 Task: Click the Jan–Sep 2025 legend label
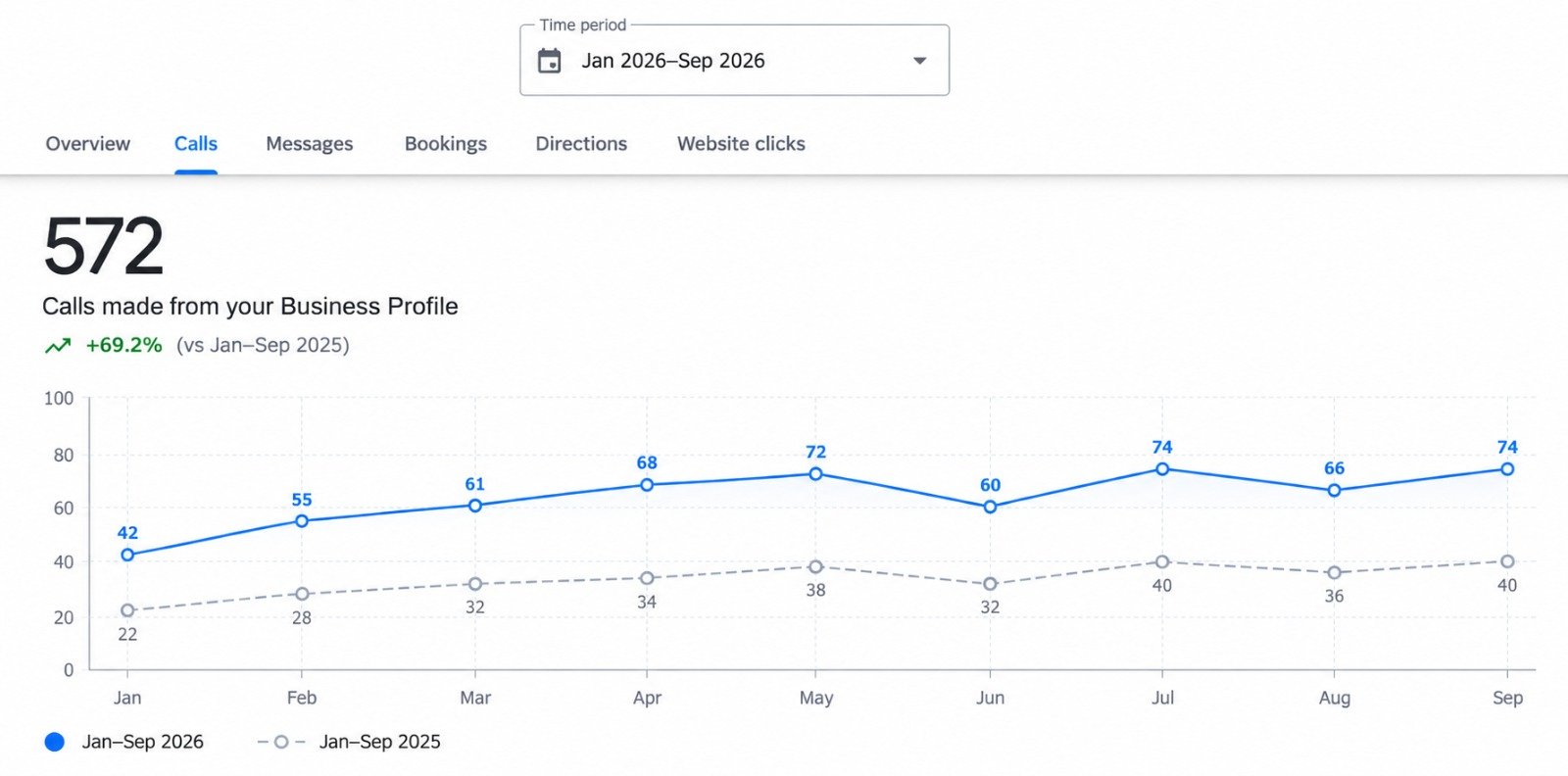380,742
